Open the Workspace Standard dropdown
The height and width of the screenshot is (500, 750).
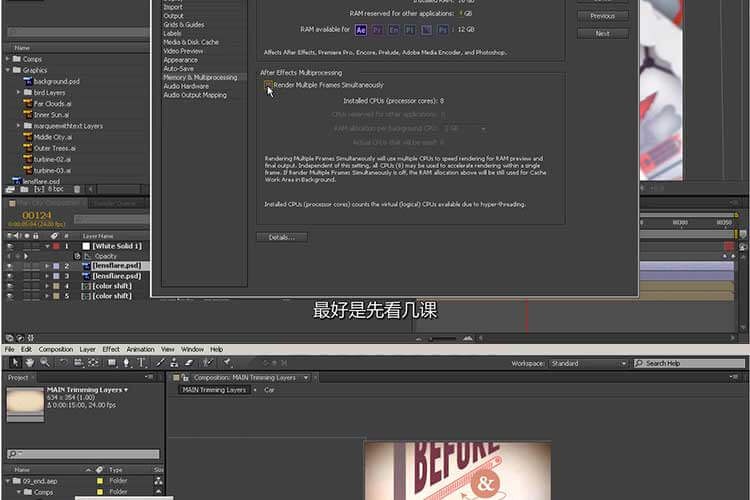[x=588, y=364]
